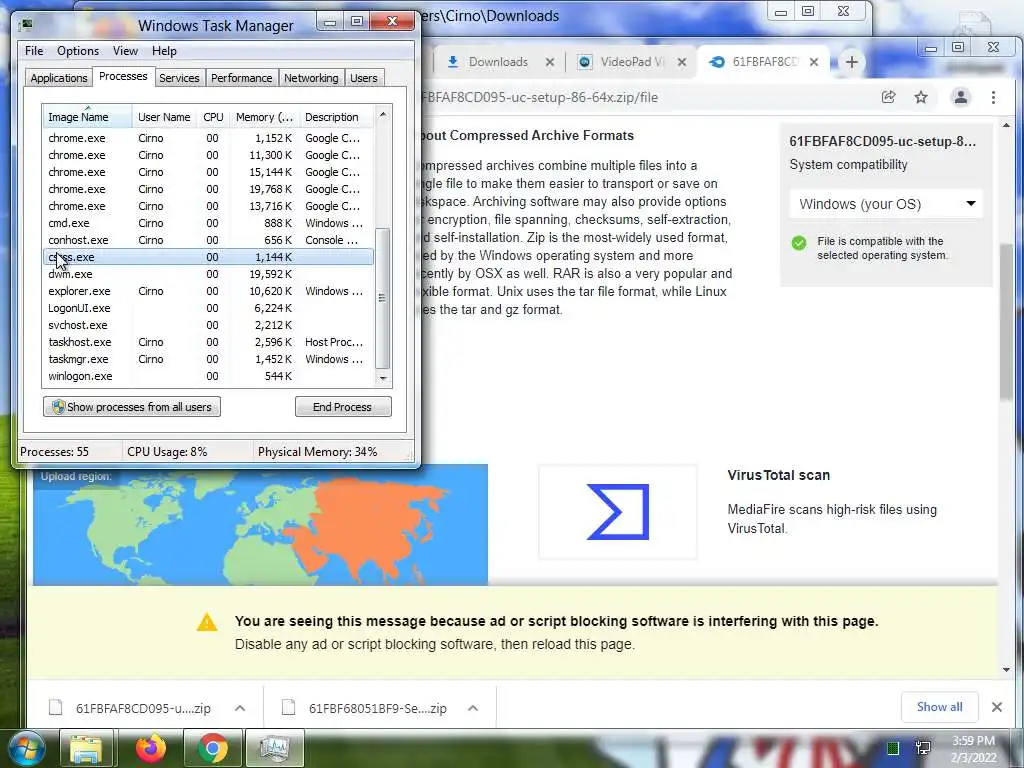
Task: Click file icon of 61FBFAF8CD095 download
Action: point(56,707)
